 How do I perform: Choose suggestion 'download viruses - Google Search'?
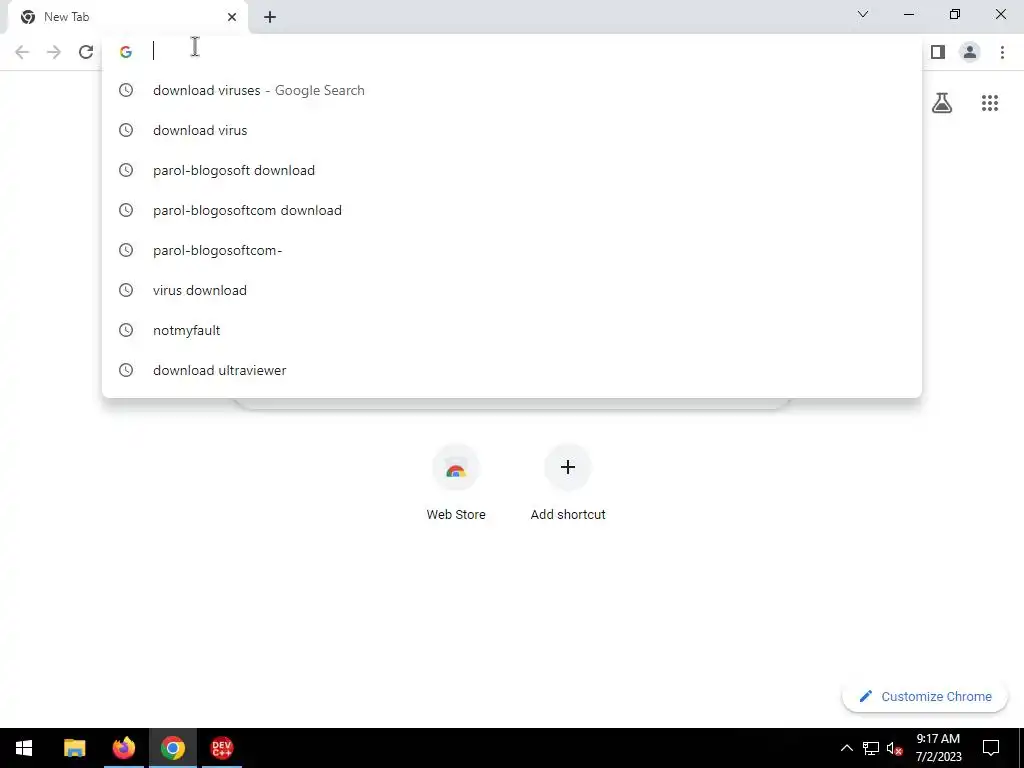pos(512,90)
